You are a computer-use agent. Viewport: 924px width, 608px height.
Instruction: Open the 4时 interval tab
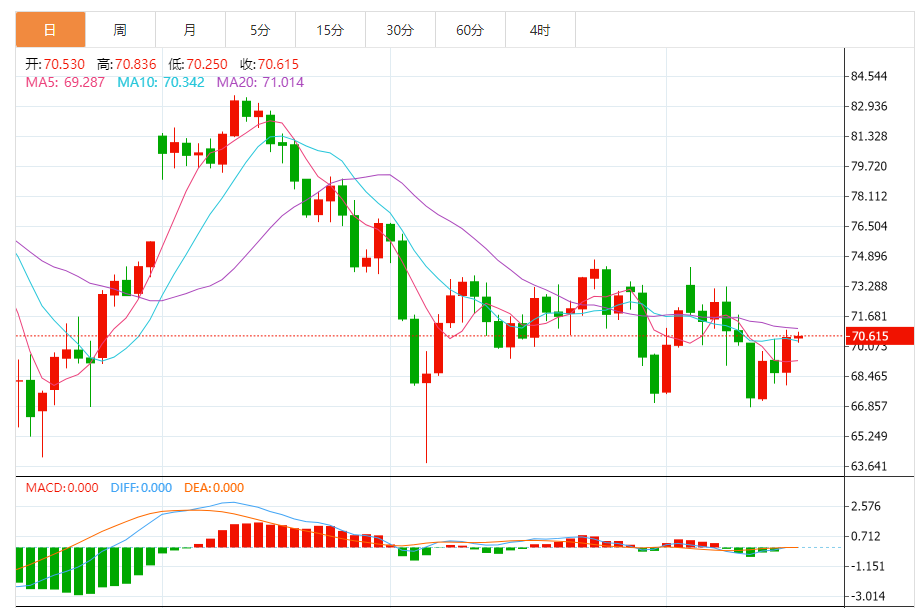[x=540, y=30]
